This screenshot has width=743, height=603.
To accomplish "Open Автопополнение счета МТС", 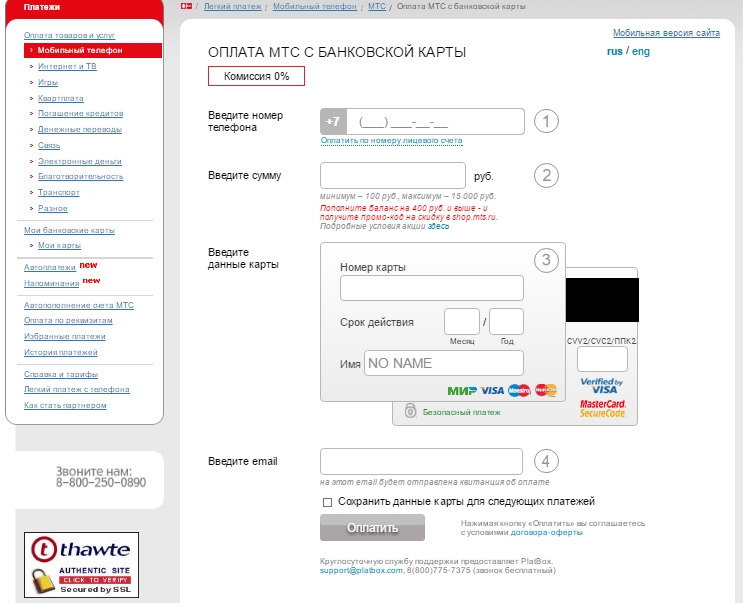I will (79, 305).
